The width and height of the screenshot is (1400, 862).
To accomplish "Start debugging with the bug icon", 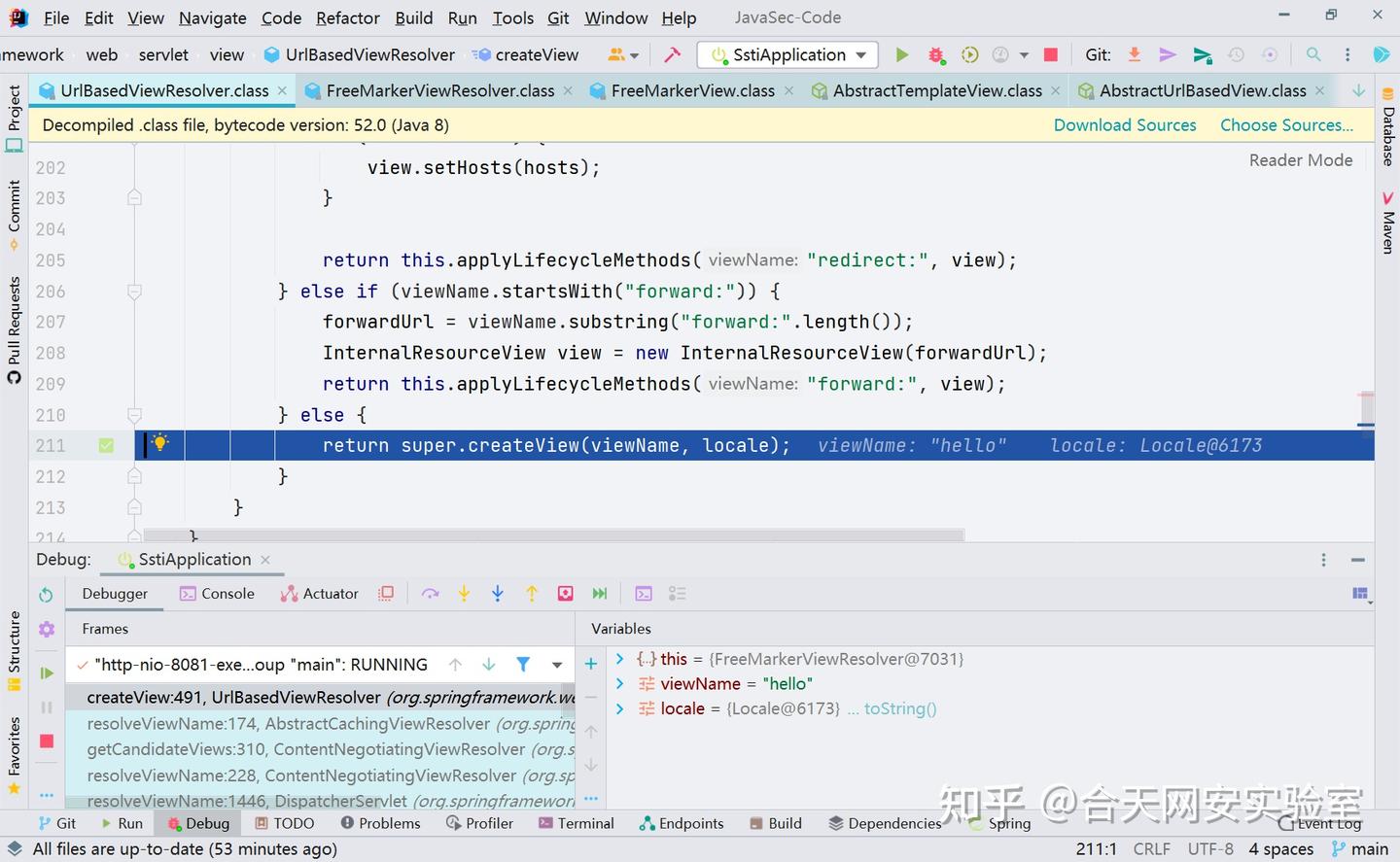I will pos(936,55).
